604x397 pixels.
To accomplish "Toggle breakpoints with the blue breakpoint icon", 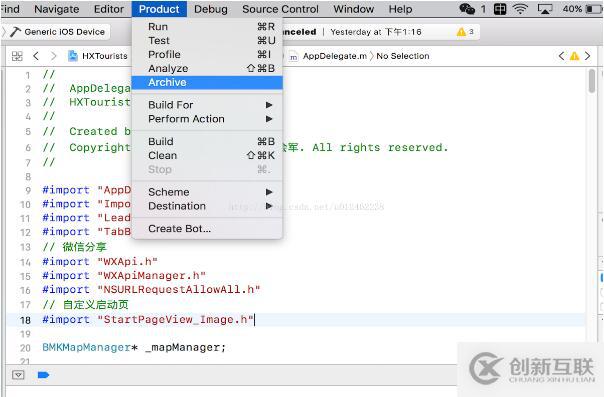I will click(x=43, y=375).
